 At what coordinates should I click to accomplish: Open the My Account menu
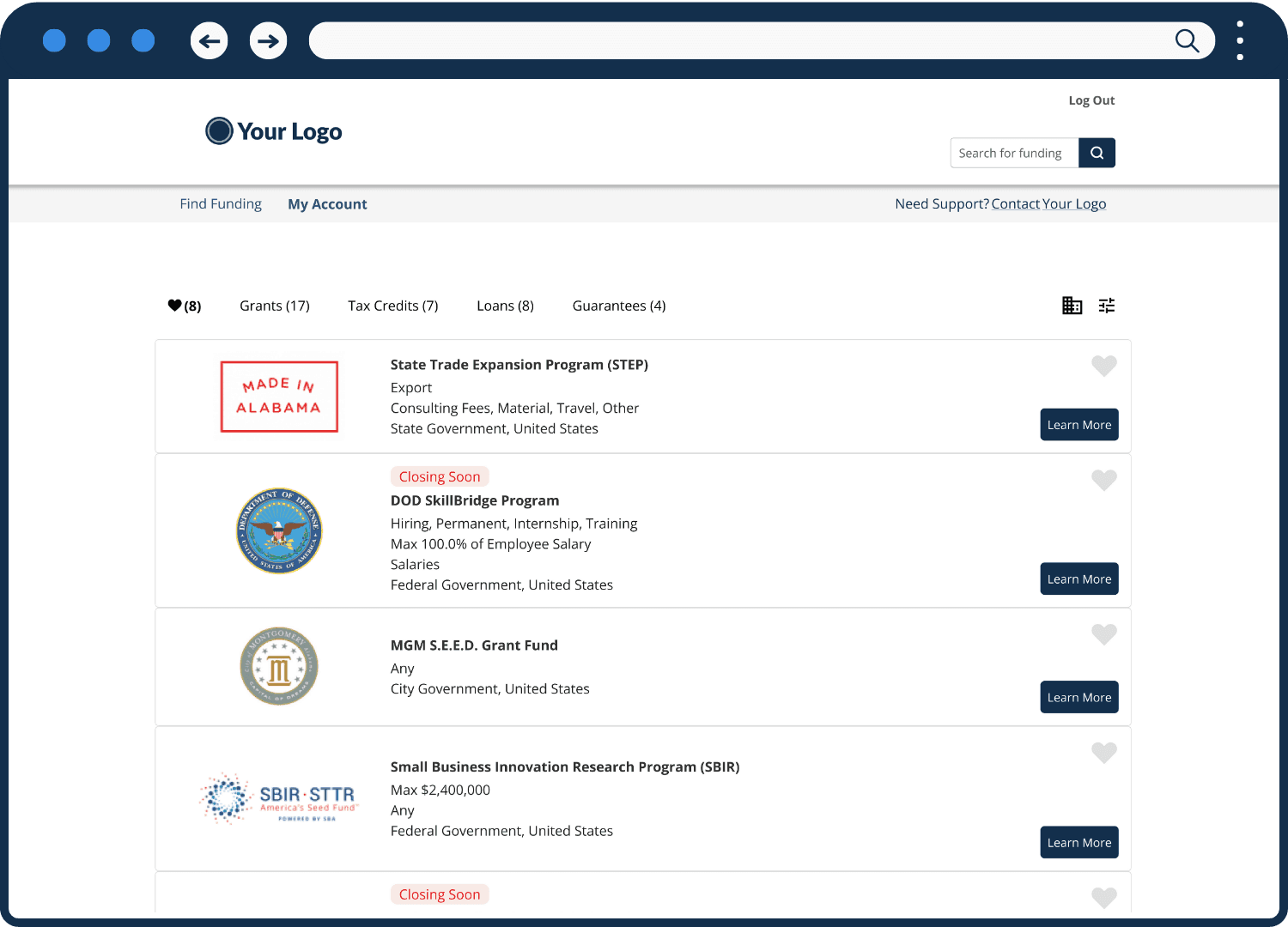[x=327, y=203]
